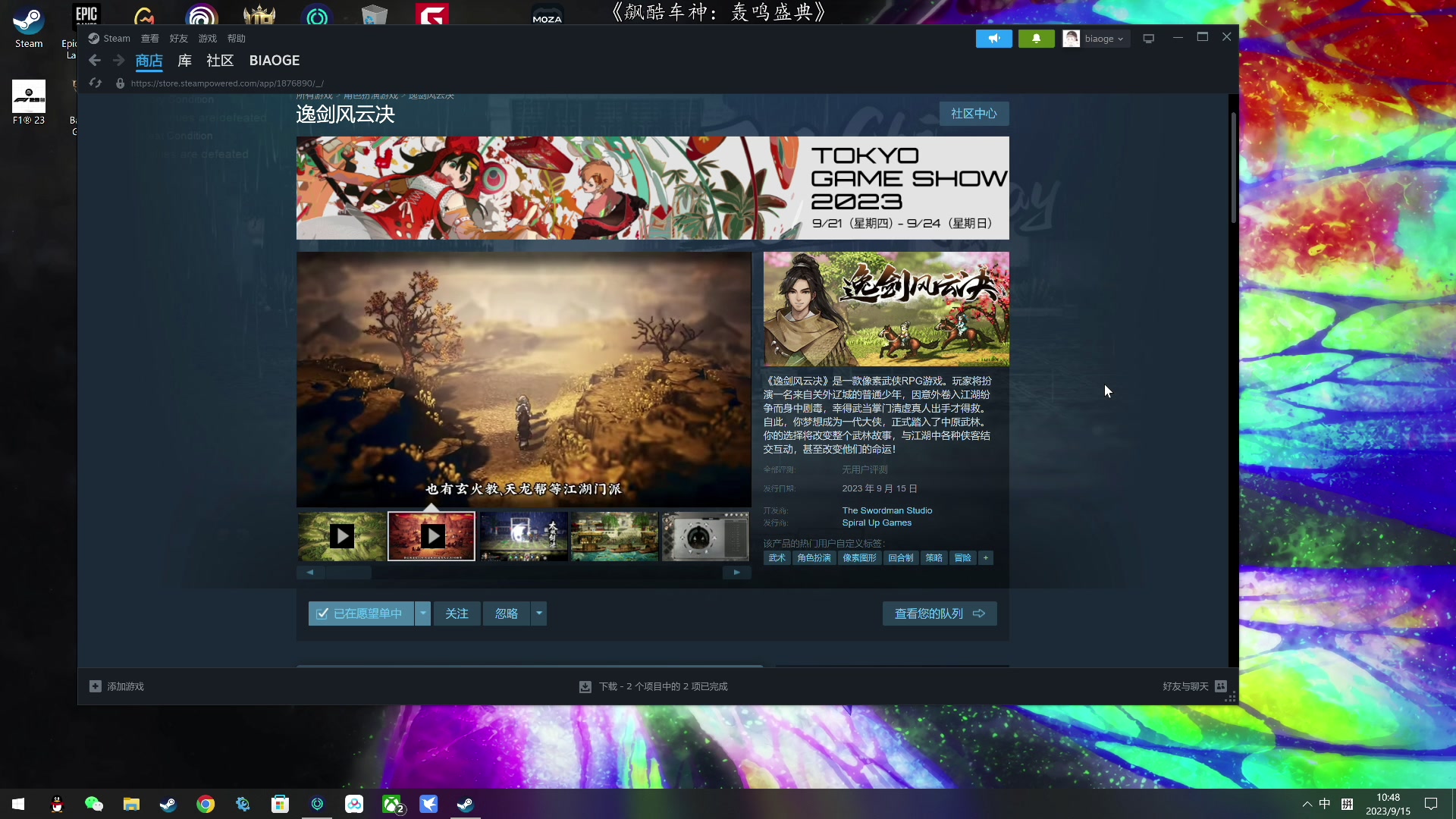Open the 社区中心 button
Screen dimensions: 1456x819
click(974, 114)
